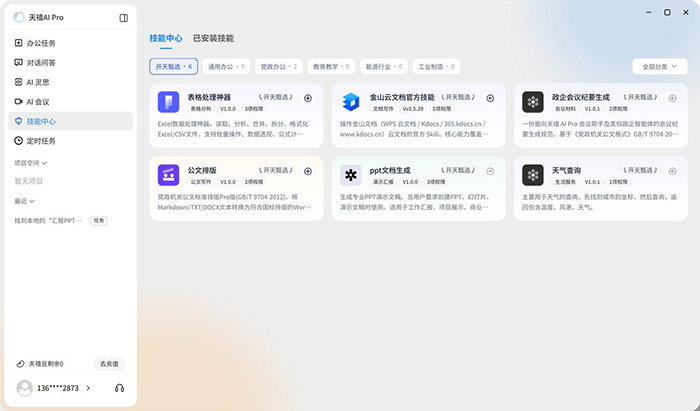This screenshot has width=700, height=411.
Task: Install 表格处理神器 with its plus icon
Action: click(x=308, y=98)
